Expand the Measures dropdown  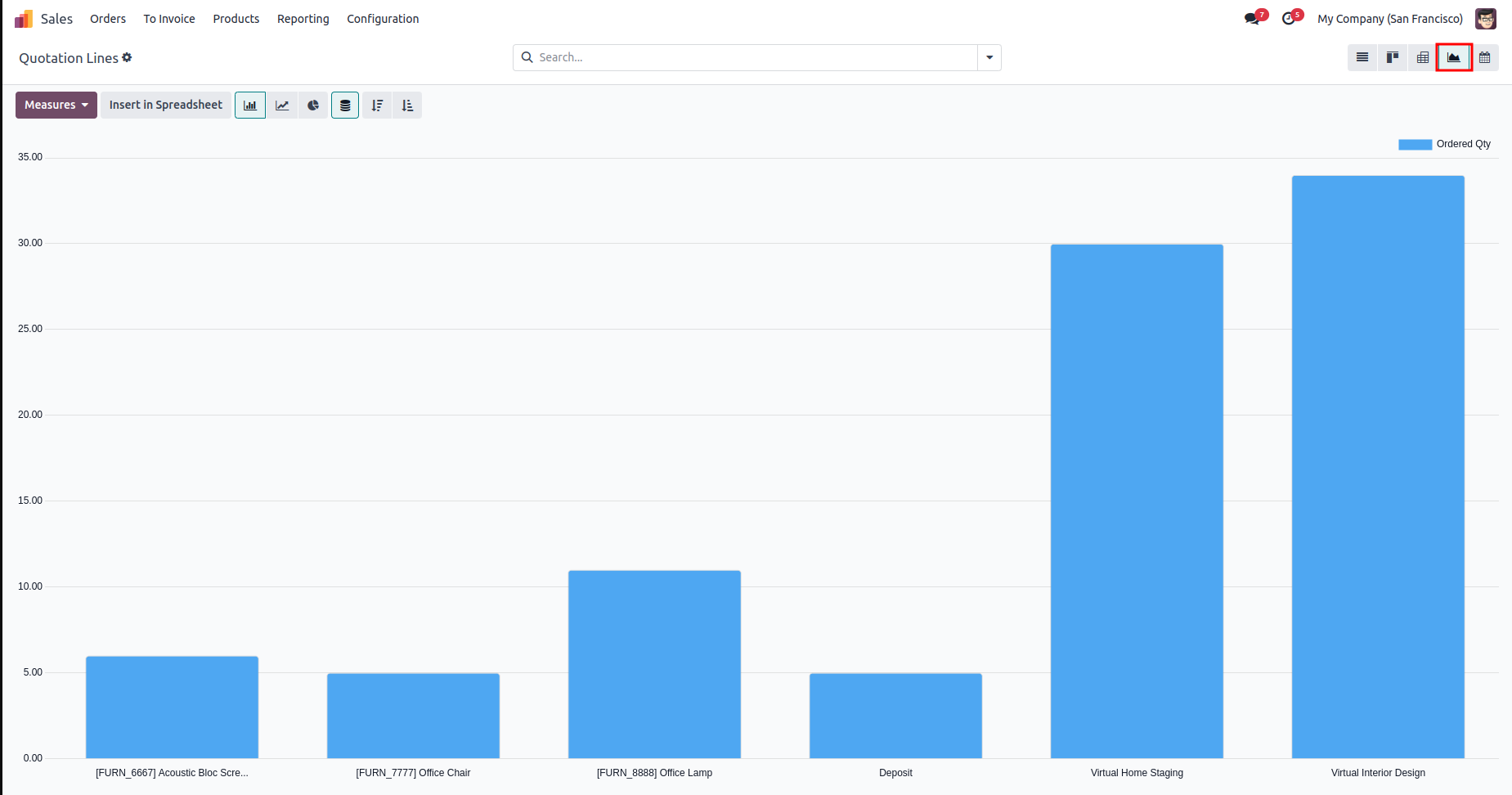[56, 106]
